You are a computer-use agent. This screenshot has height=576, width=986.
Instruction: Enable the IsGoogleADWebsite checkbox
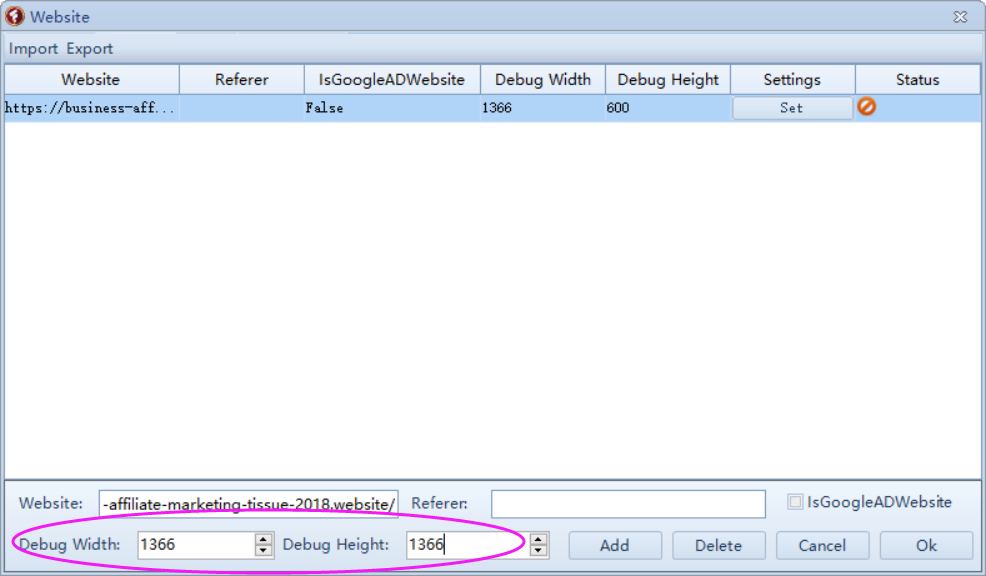pyautogui.click(x=795, y=502)
